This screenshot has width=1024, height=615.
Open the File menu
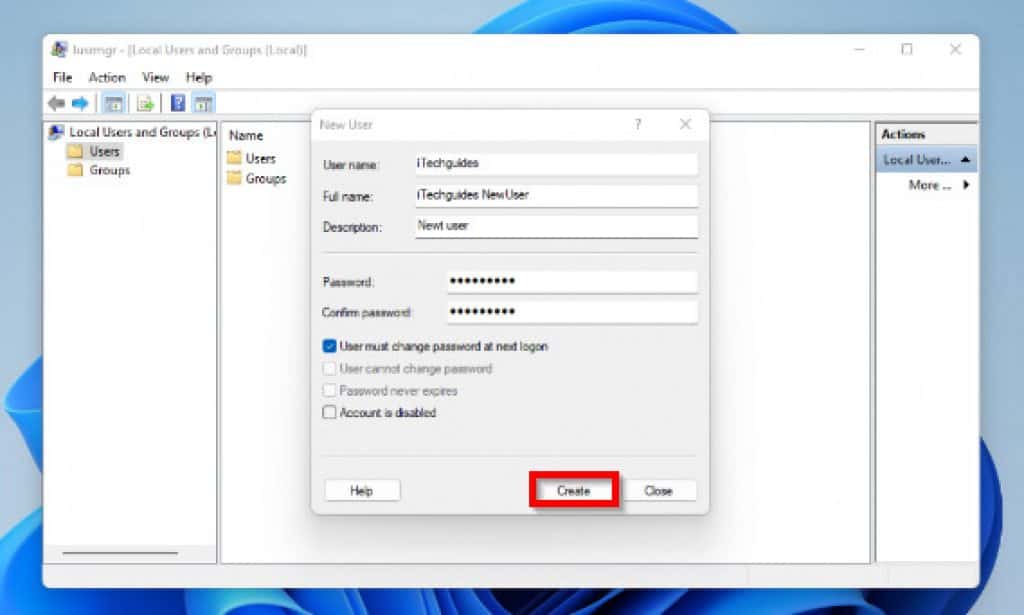click(63, 78)
